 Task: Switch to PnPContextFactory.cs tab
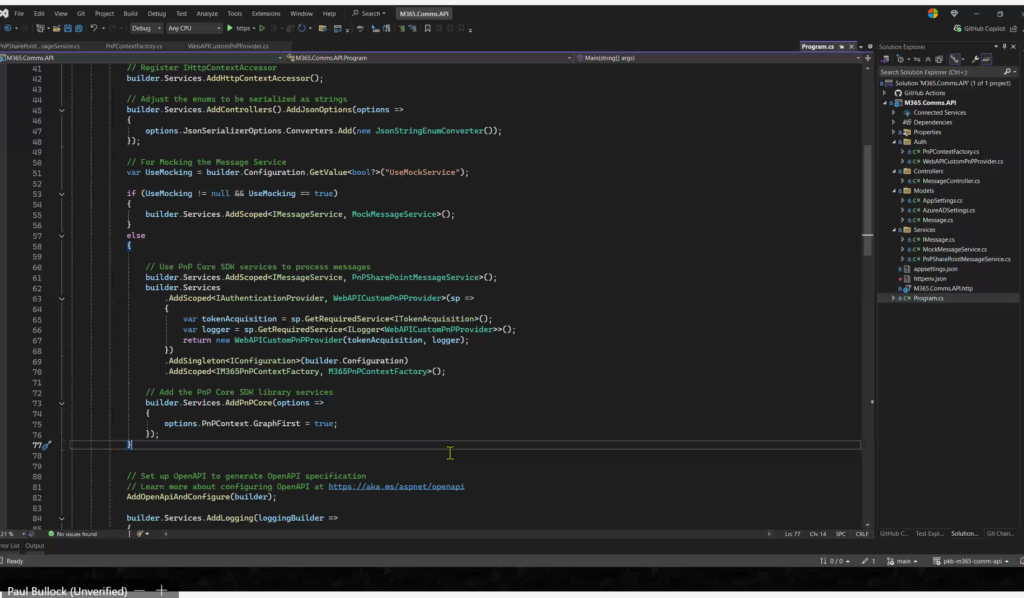134,46
